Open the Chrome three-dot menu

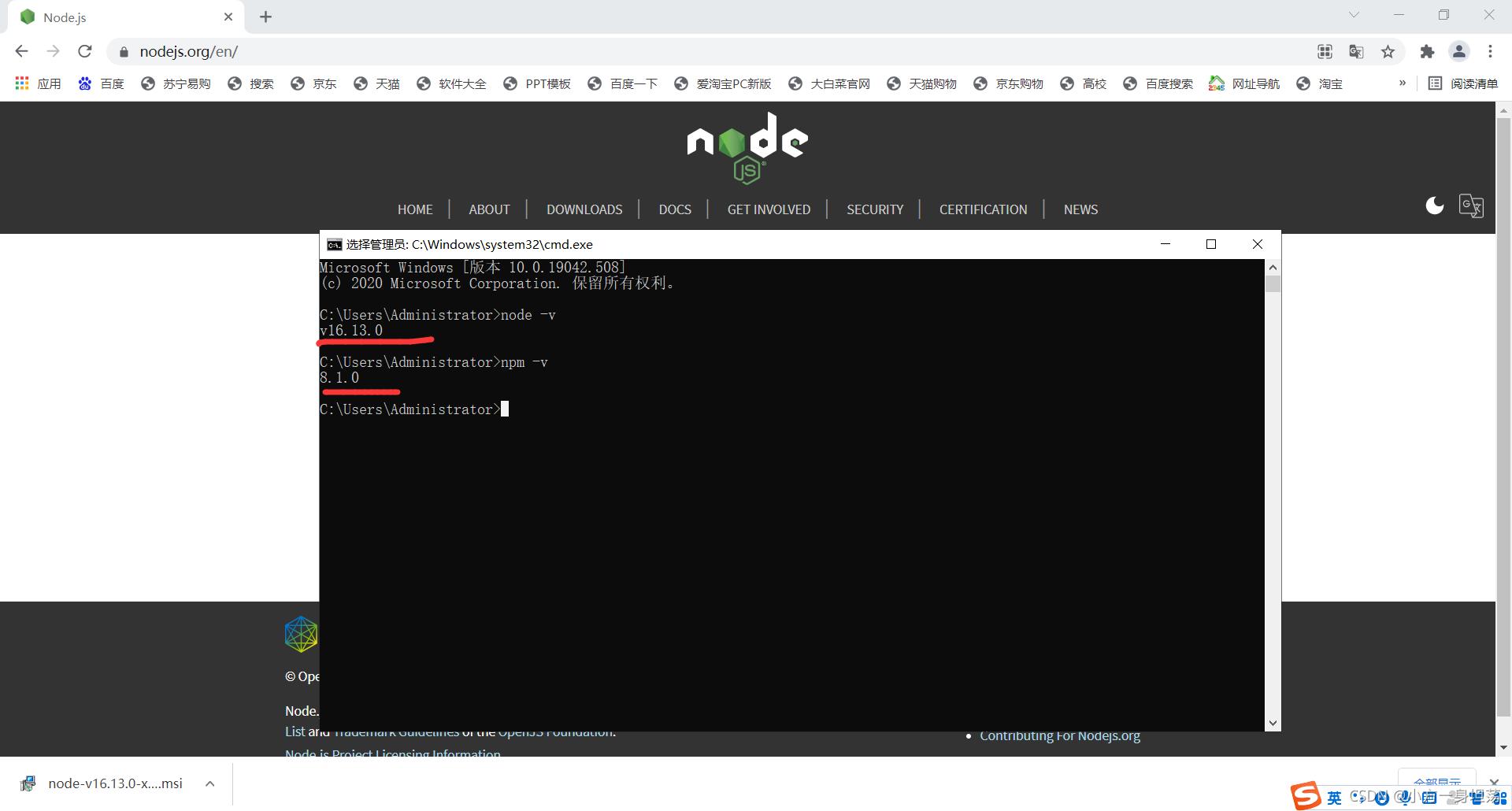coord(1490,51)
